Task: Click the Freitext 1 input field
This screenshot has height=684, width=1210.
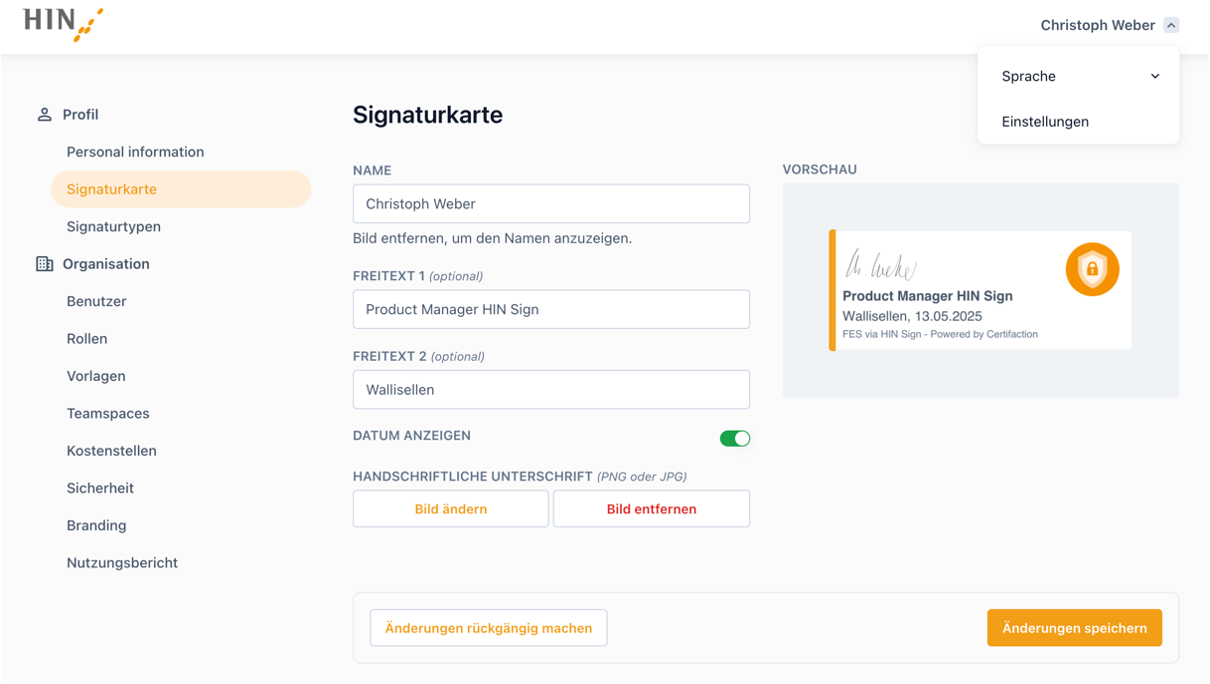Action: pyautogui.click(x=551, y=309)
